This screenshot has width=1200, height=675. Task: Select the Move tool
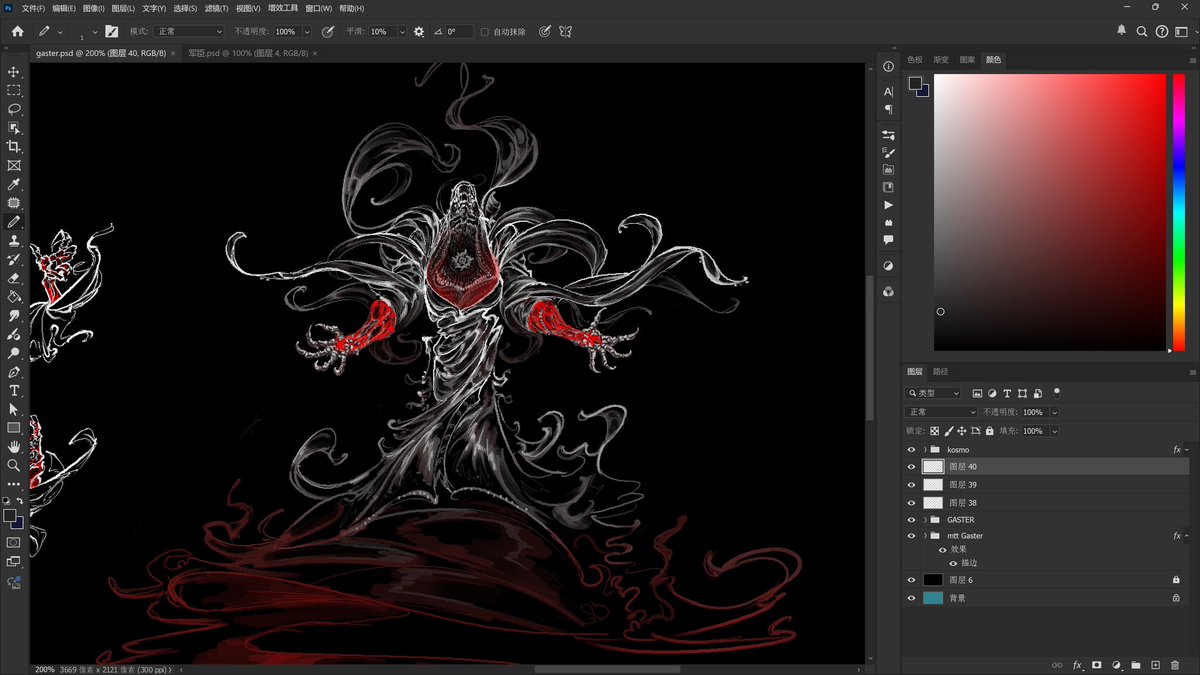(x=14, y=72)
